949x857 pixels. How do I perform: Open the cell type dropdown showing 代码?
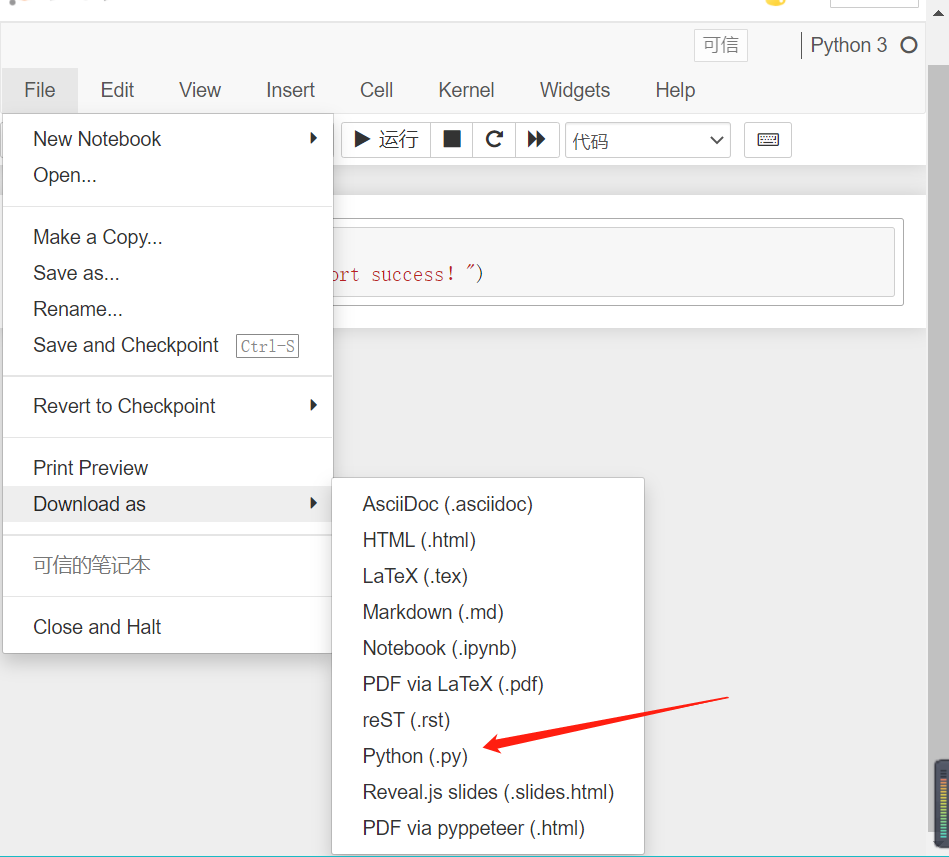click(x=647, y=139)
